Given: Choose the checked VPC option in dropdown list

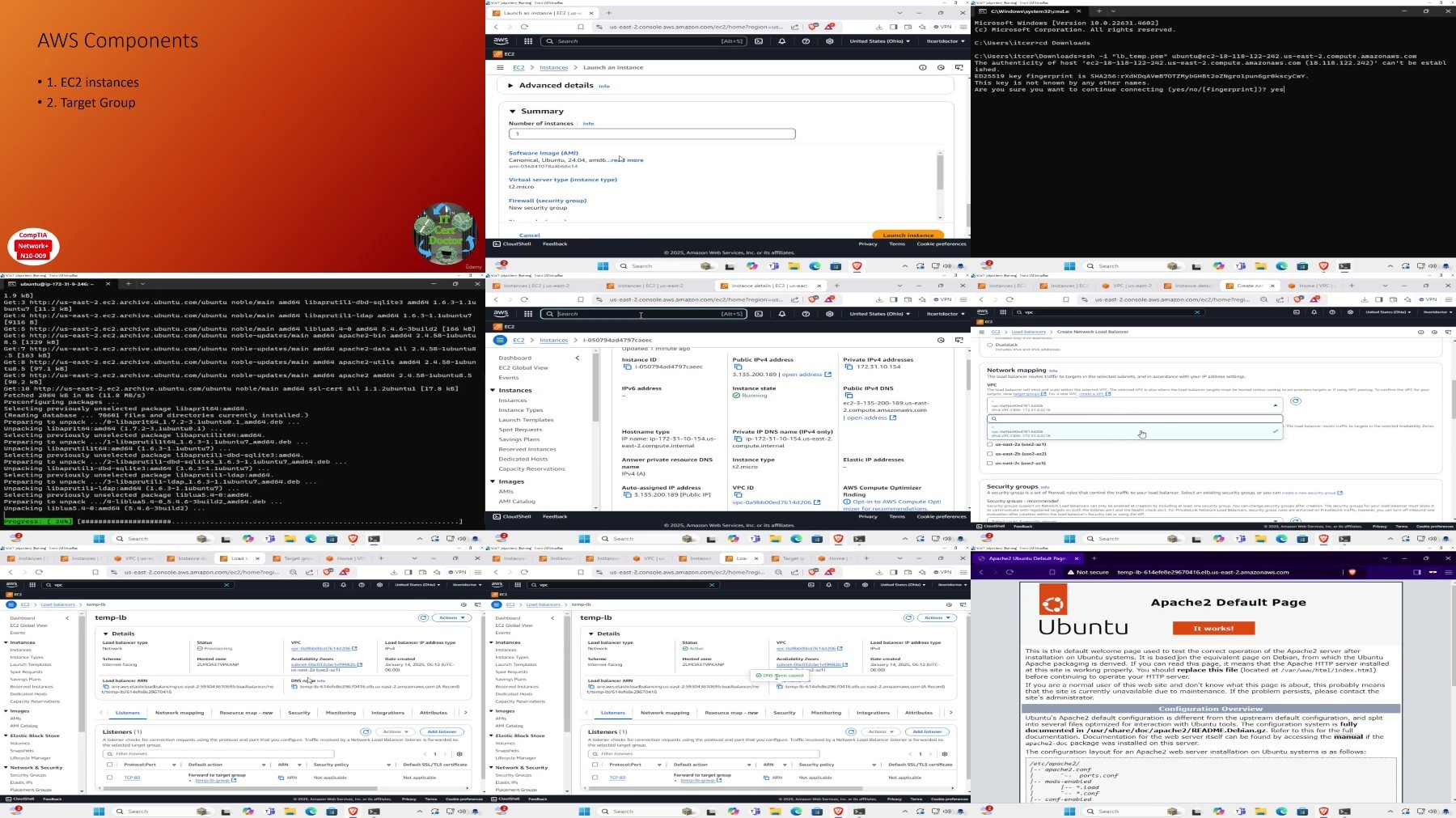Looking at the screenshot, I should [1134, 433].
